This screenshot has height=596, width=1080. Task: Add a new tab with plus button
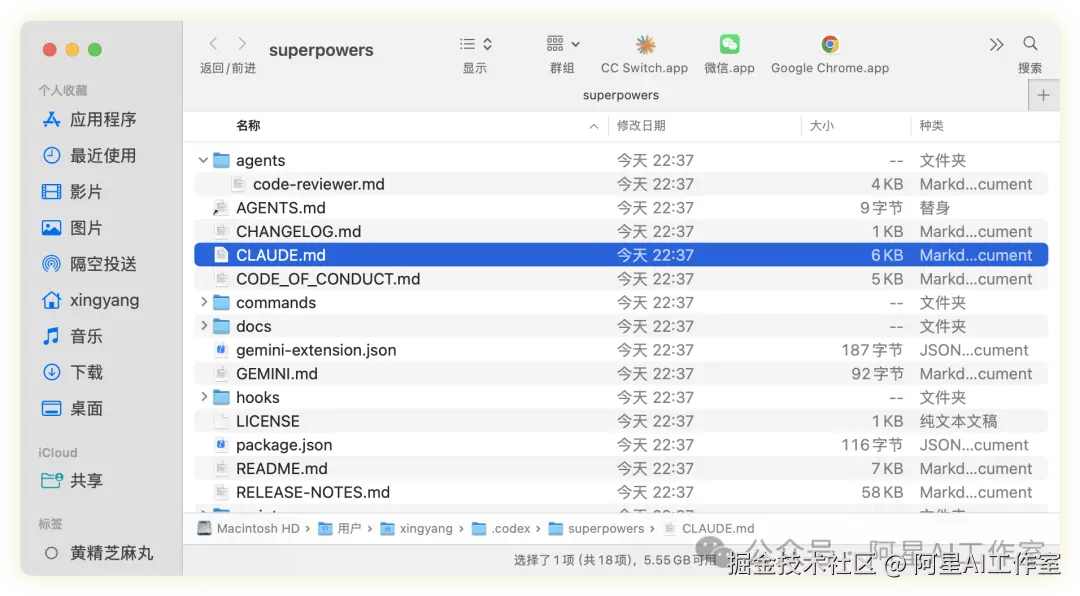pyautogui.click(x=1043, y=95)
